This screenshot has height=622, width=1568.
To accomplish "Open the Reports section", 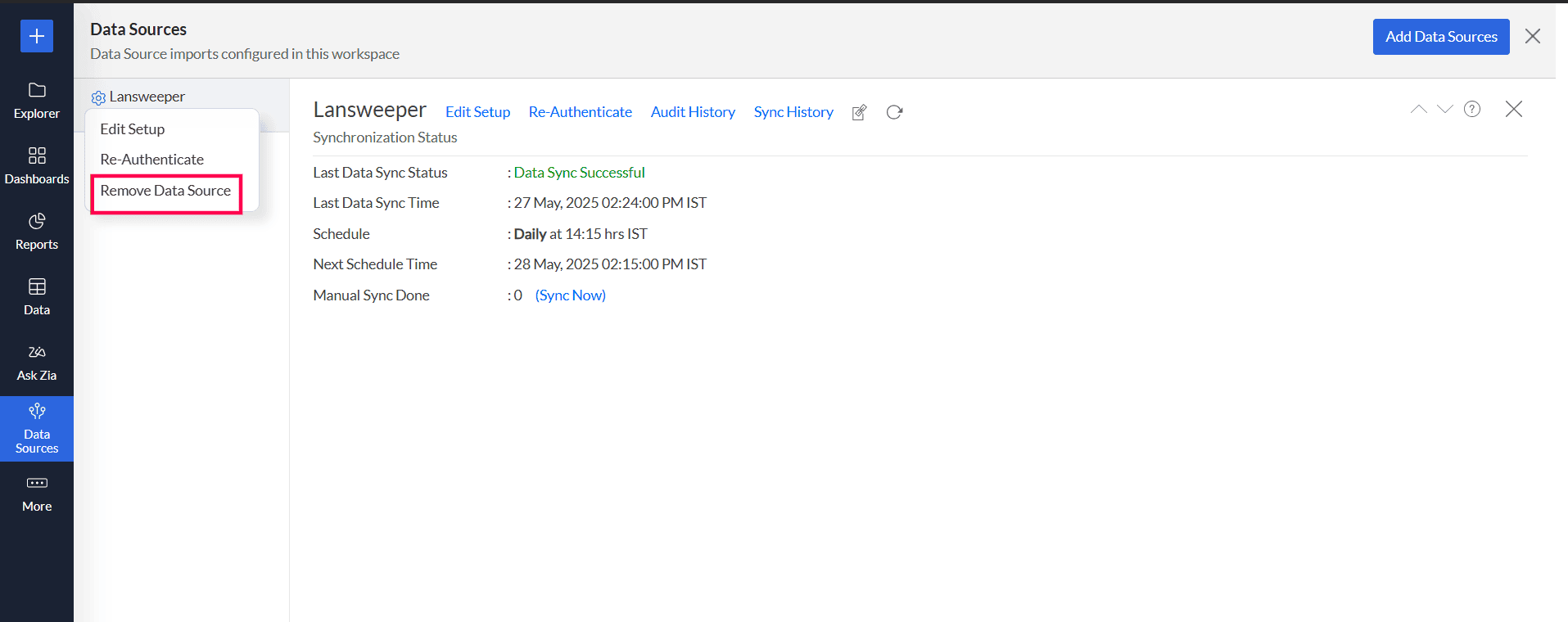I will (37, 232).
